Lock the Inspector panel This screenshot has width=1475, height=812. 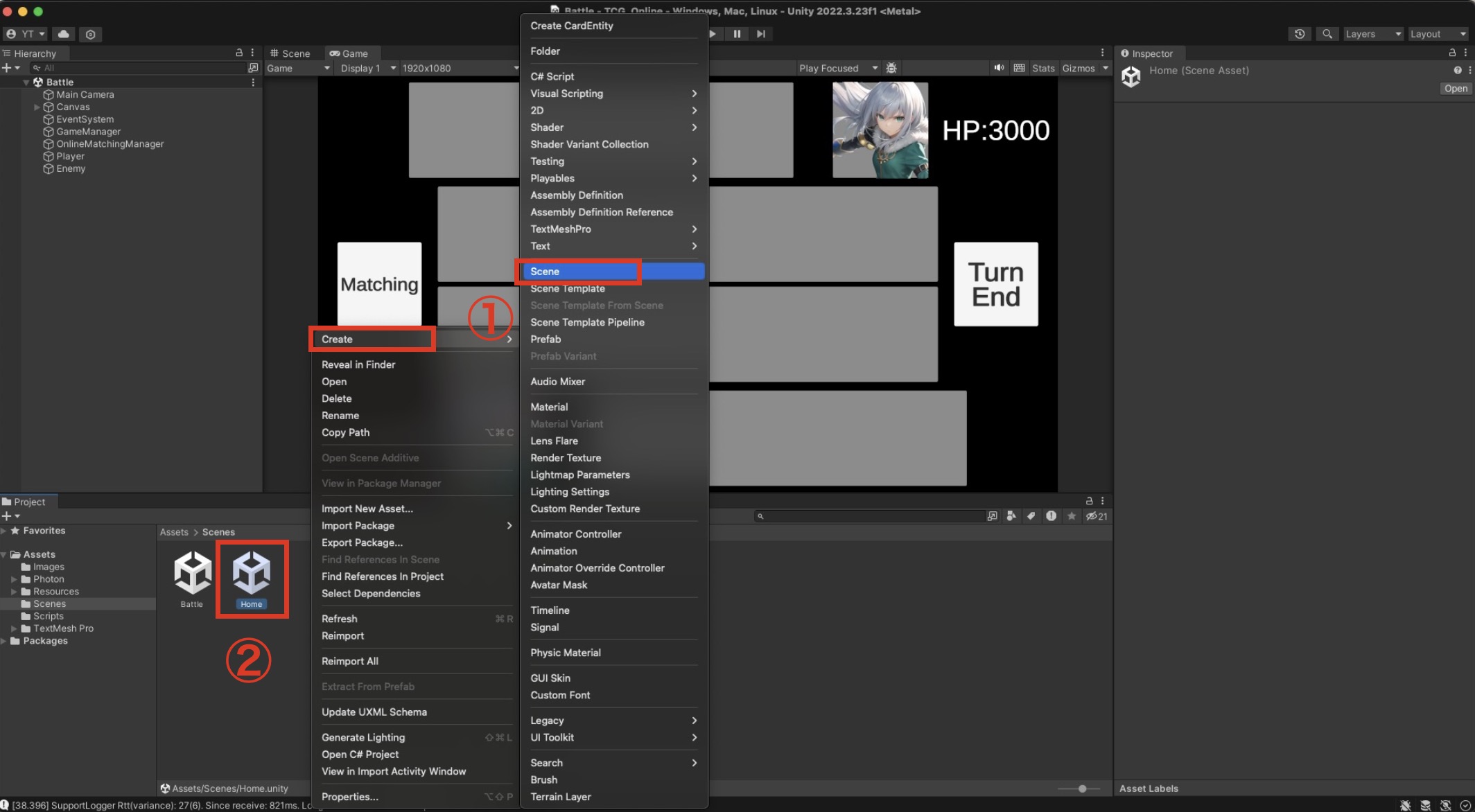1451,53
